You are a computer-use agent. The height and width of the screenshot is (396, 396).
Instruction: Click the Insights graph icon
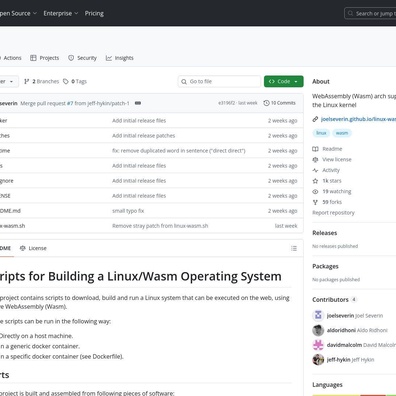point(109,58)
